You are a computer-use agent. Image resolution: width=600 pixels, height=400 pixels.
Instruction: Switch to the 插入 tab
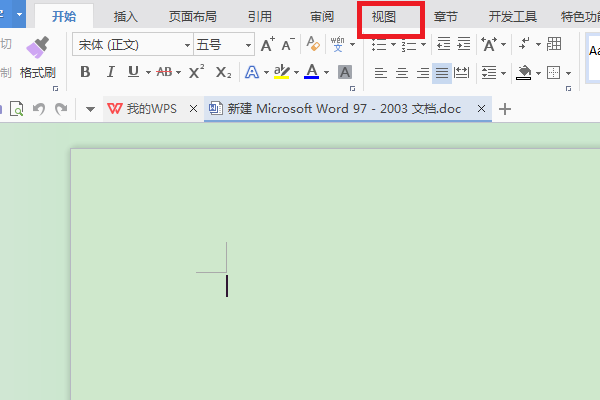126,16
